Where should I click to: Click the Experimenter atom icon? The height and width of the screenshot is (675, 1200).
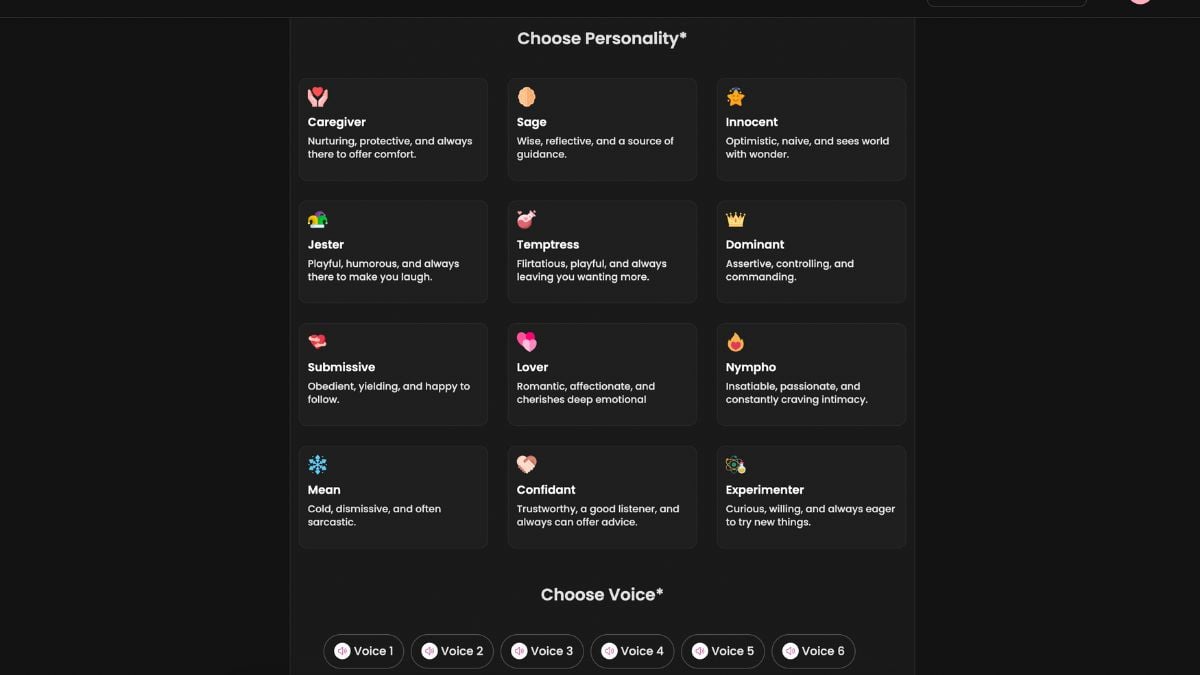tap(736, 465)
